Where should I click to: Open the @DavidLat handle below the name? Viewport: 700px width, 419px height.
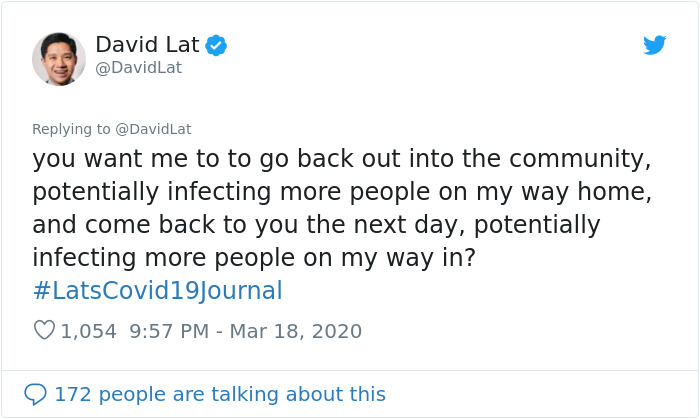(139, 68)
